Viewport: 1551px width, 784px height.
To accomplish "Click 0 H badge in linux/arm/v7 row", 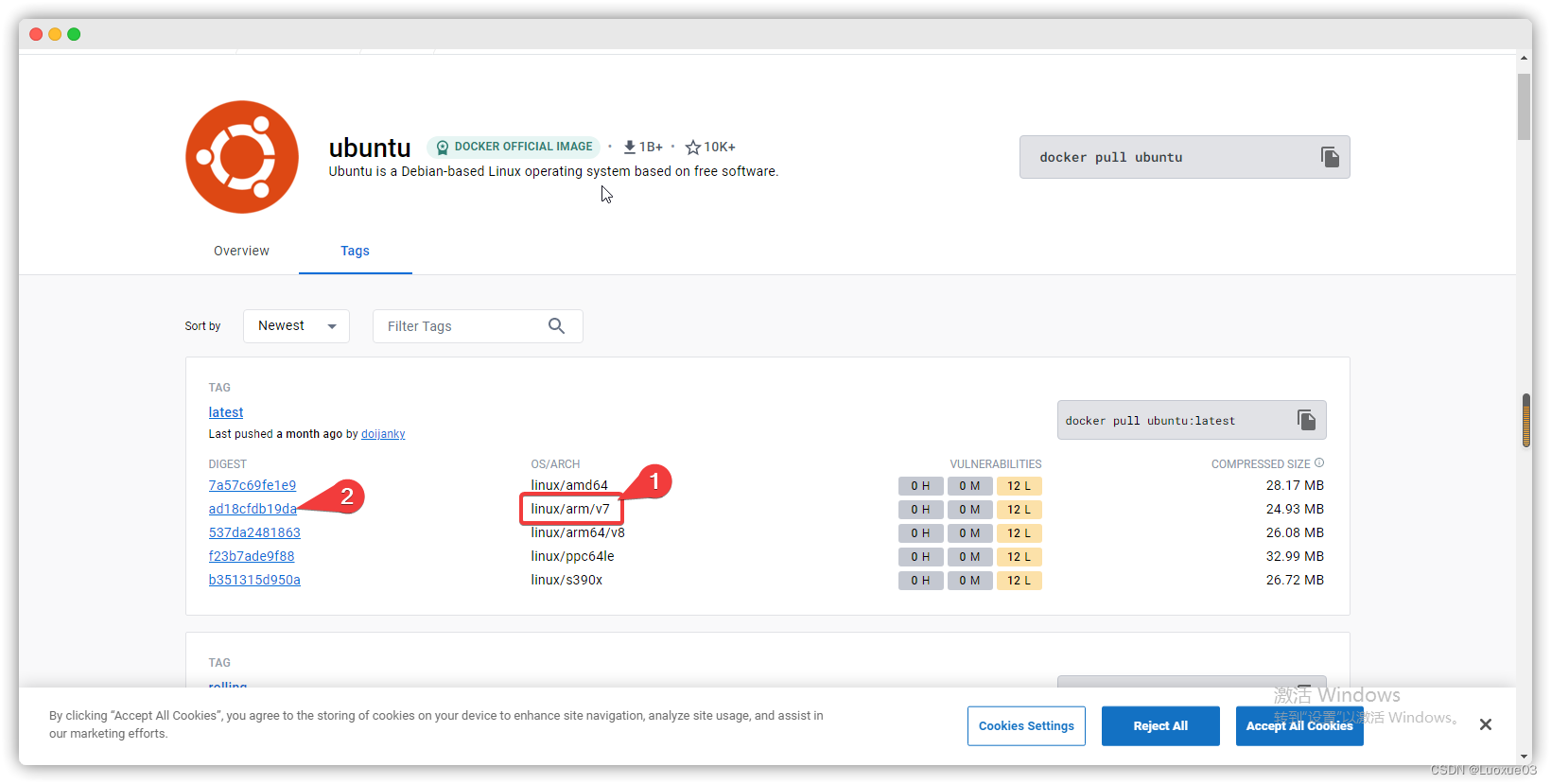I will coord(920,510).
